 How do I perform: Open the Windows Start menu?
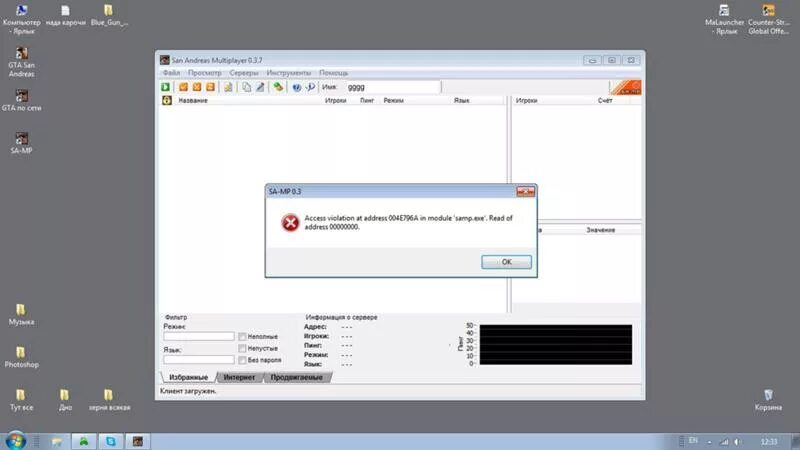[x=15, y=441]
